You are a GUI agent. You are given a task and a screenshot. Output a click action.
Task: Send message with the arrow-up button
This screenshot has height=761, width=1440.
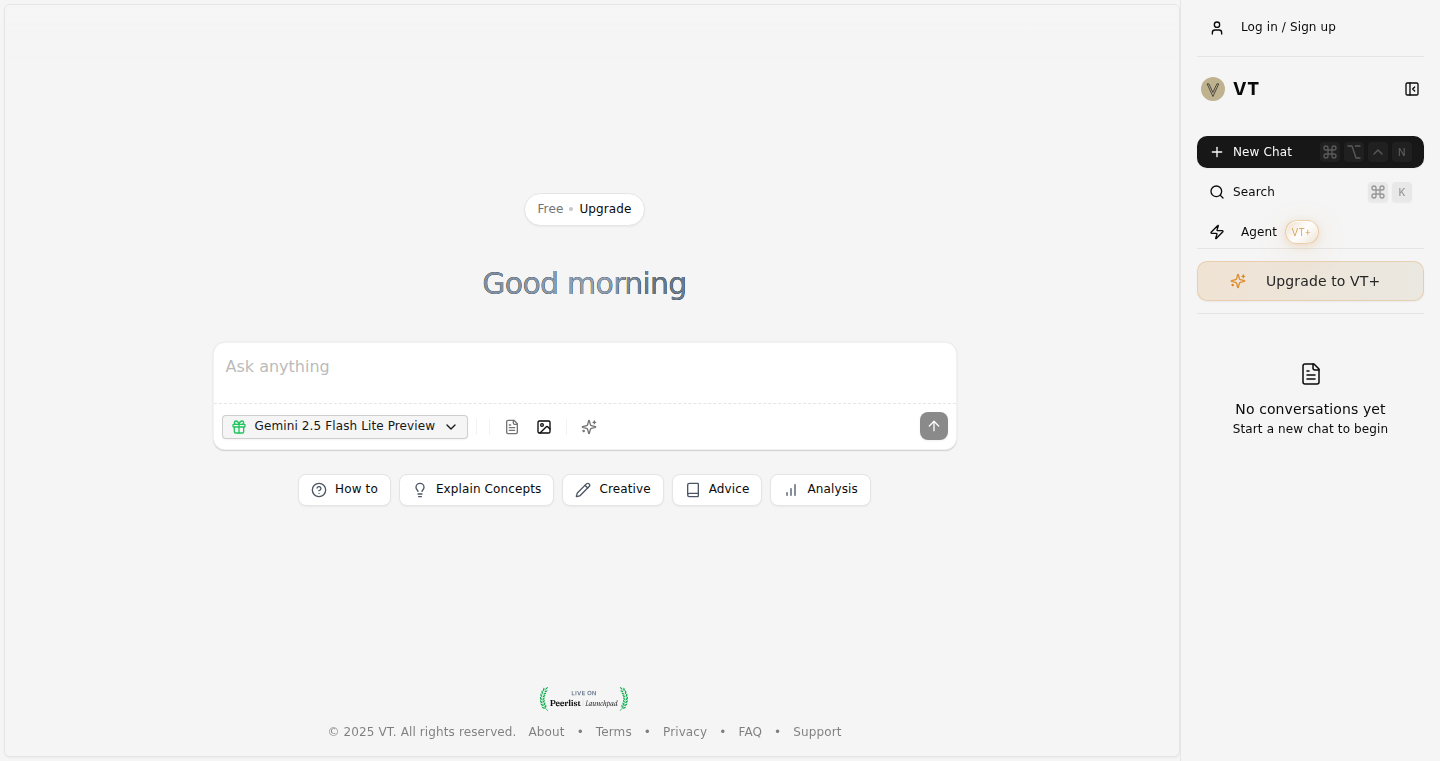coord(934,426)
